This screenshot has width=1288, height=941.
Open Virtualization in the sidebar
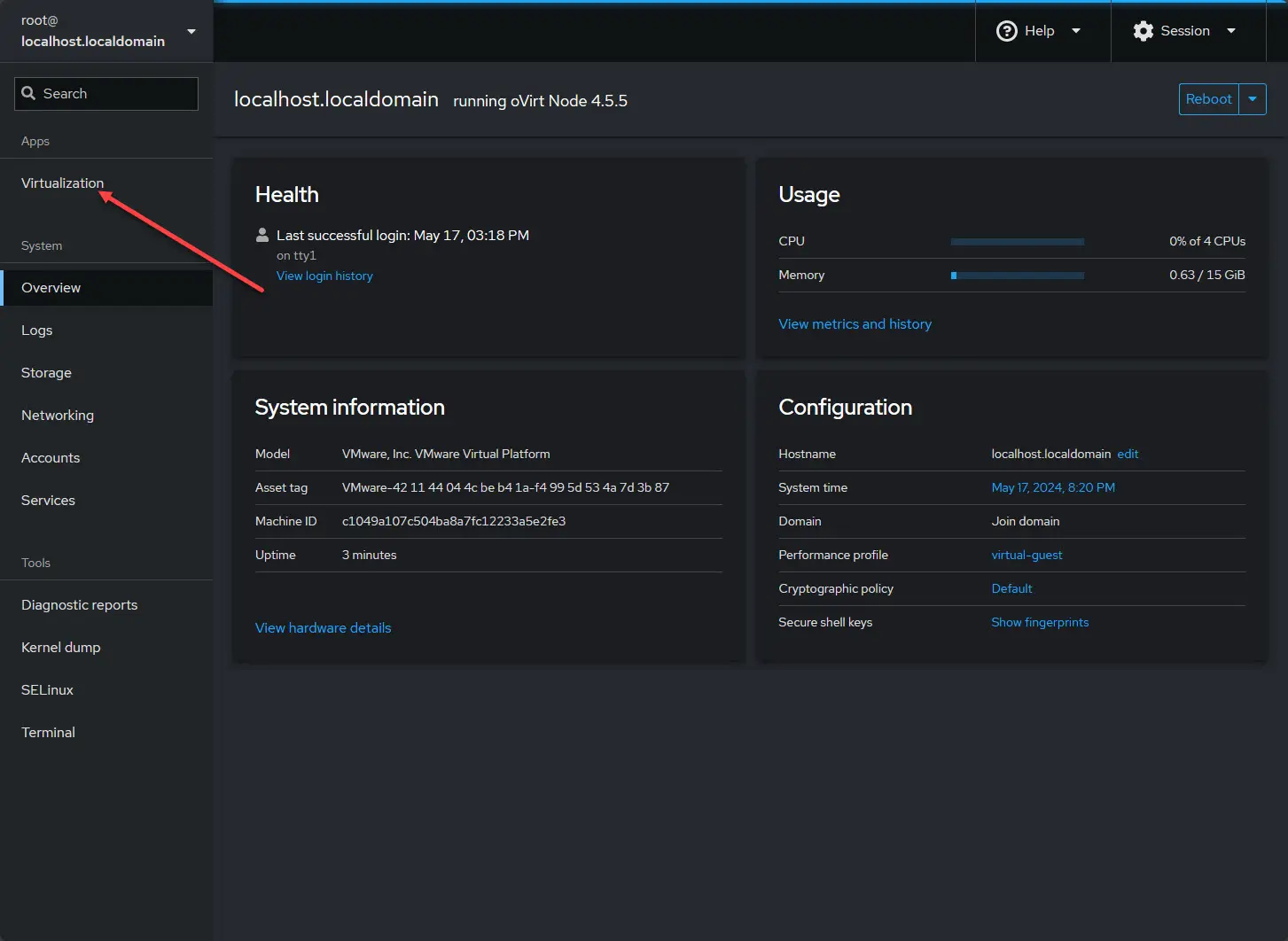(62, 183)
